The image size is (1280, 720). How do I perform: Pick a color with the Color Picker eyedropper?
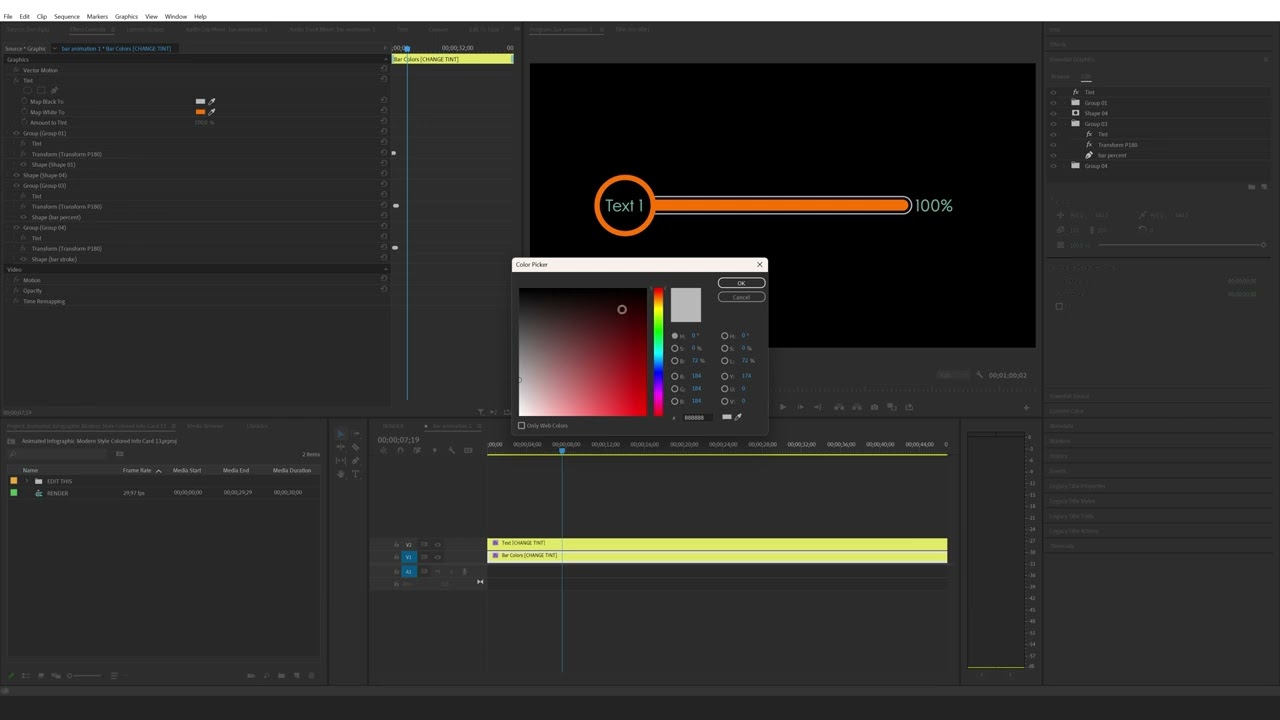pyautogui.click(x=738, y=417)
